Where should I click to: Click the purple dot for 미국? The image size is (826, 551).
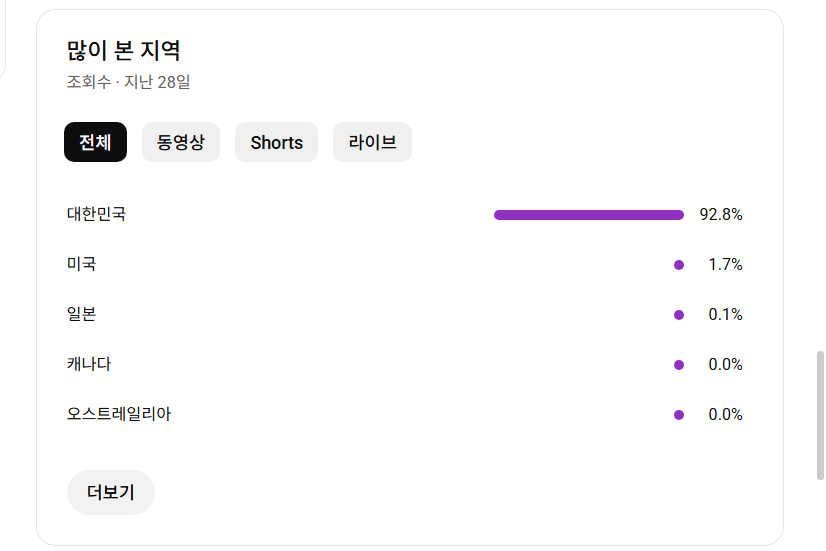coord(679,265)
